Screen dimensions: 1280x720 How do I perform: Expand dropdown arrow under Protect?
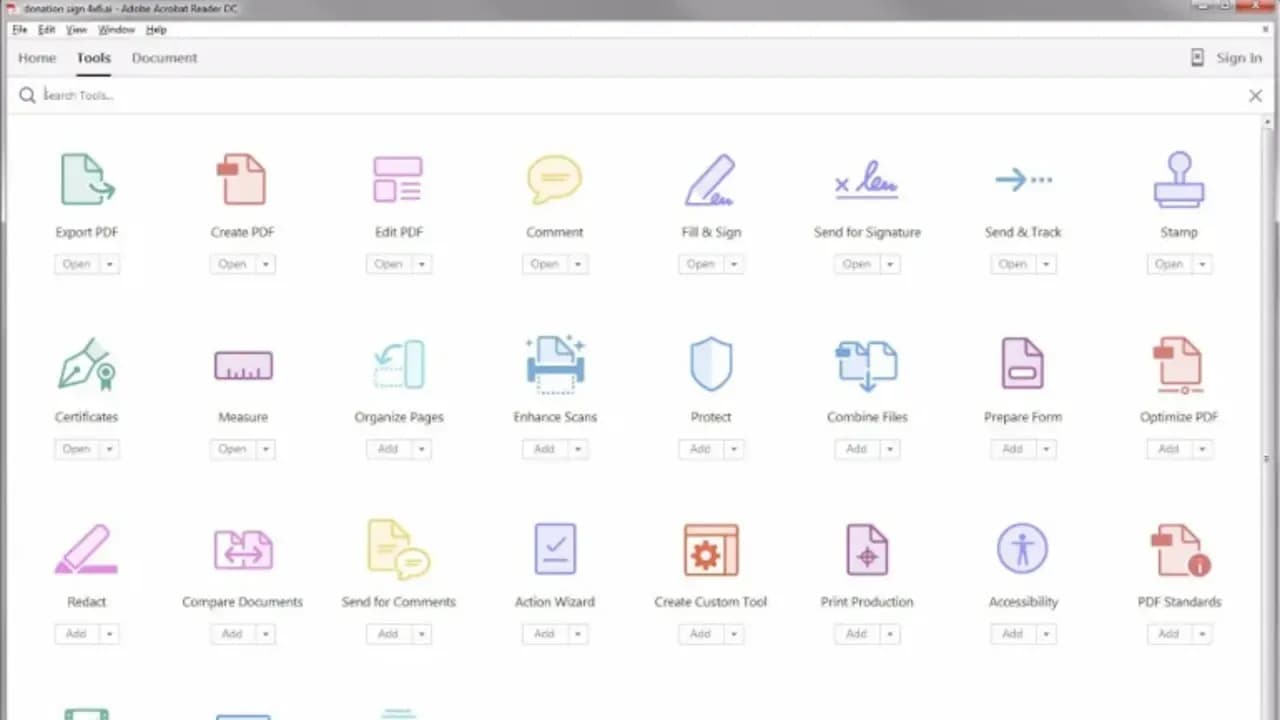(734, 449)
